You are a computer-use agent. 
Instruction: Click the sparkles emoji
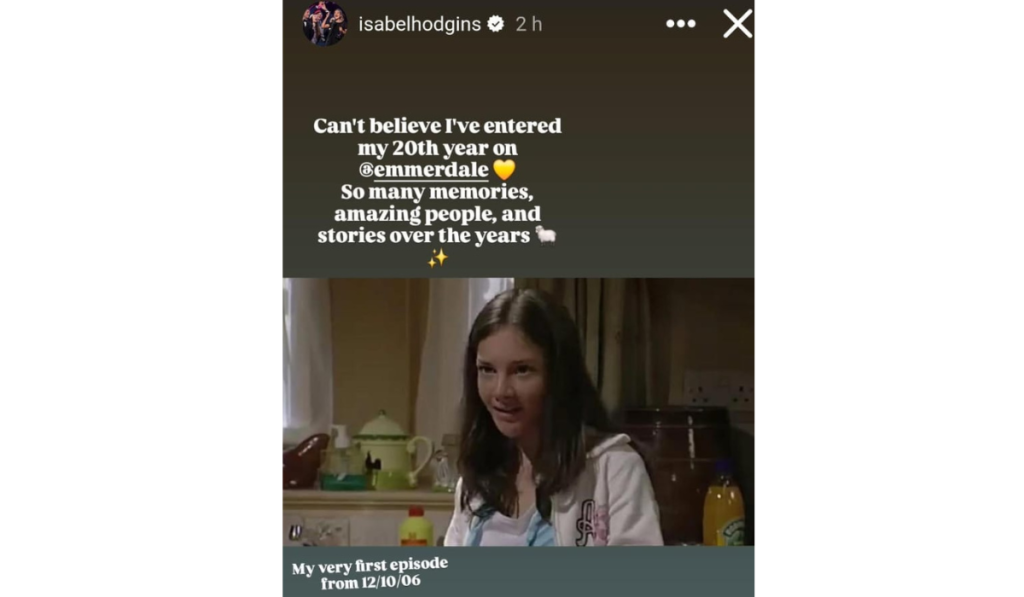tap(438, 258)
